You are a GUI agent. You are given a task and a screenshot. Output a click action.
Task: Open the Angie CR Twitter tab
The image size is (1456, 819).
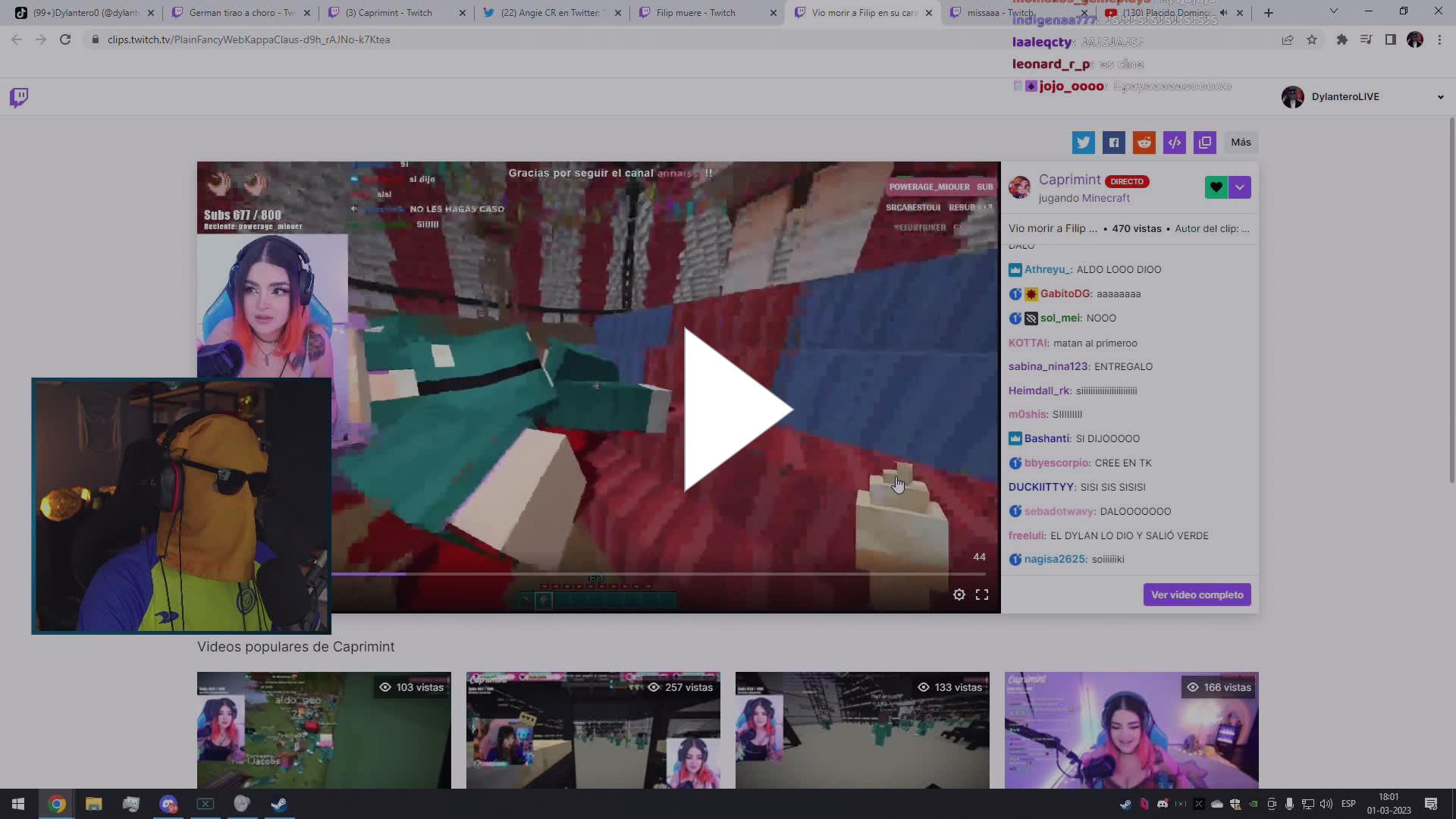coord(550,12)
